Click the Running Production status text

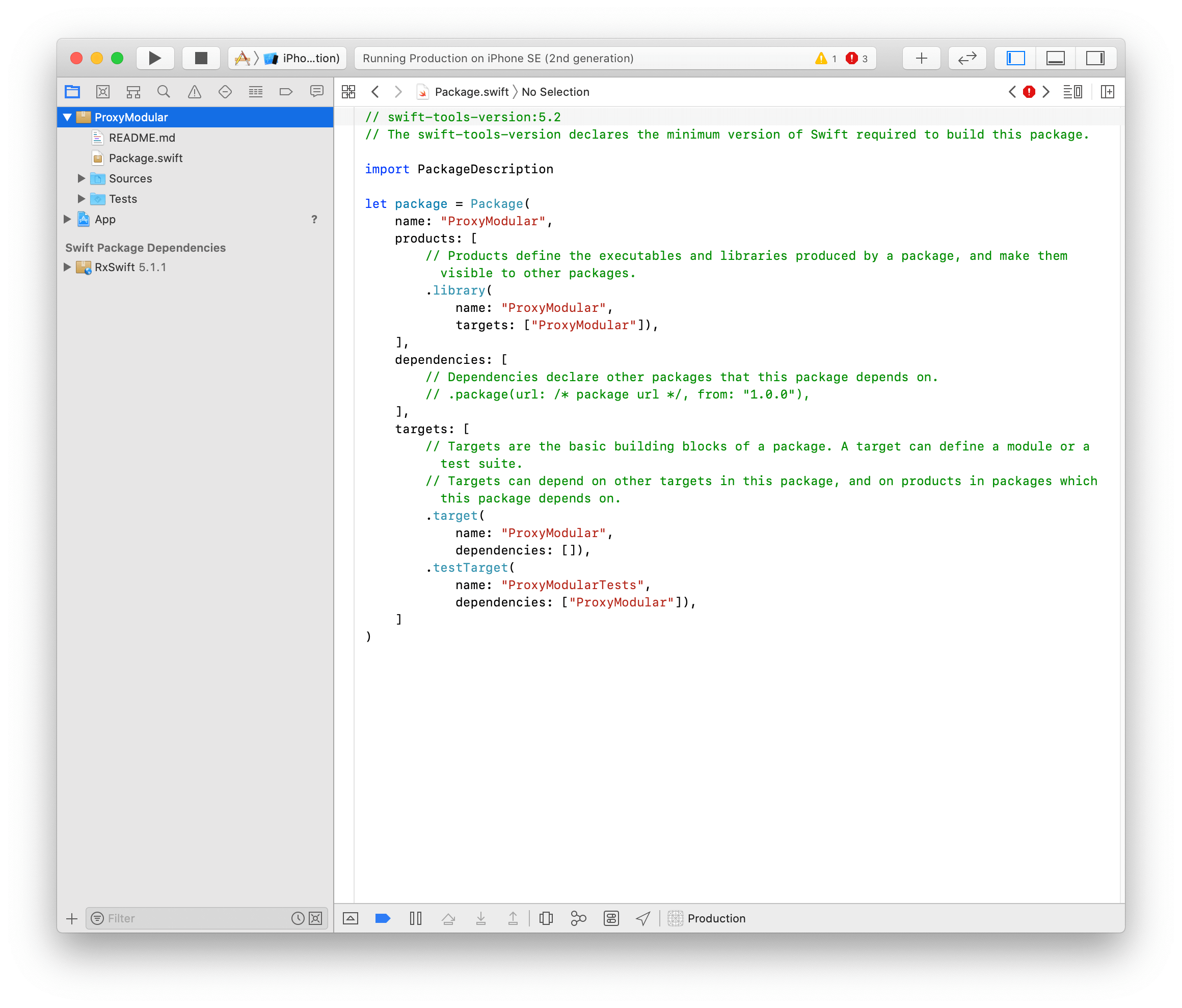pyautogui.click(x=498, y=58)
